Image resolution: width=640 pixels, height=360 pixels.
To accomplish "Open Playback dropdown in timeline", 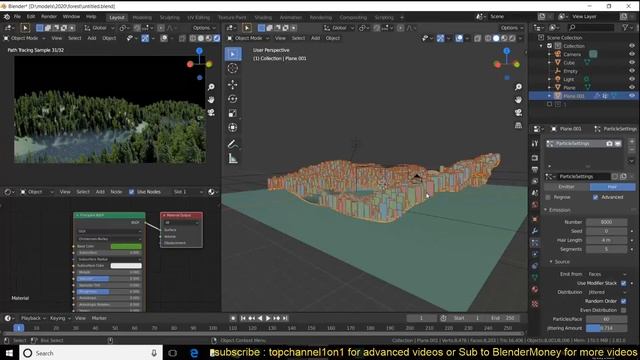I will point(33,318).
